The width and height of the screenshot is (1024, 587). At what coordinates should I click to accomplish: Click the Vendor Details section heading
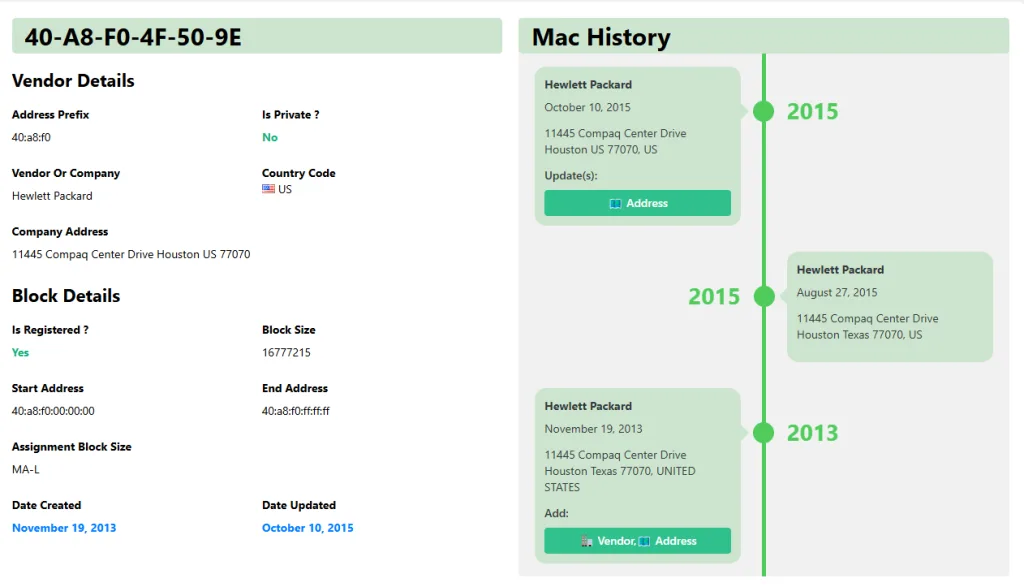click(73, 81)
